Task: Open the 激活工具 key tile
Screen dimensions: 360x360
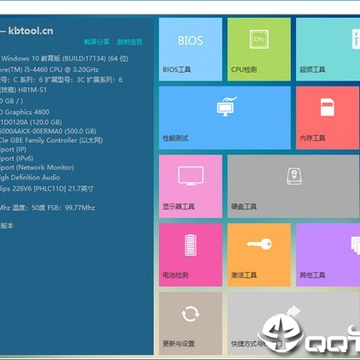Action: pos(259,255)
